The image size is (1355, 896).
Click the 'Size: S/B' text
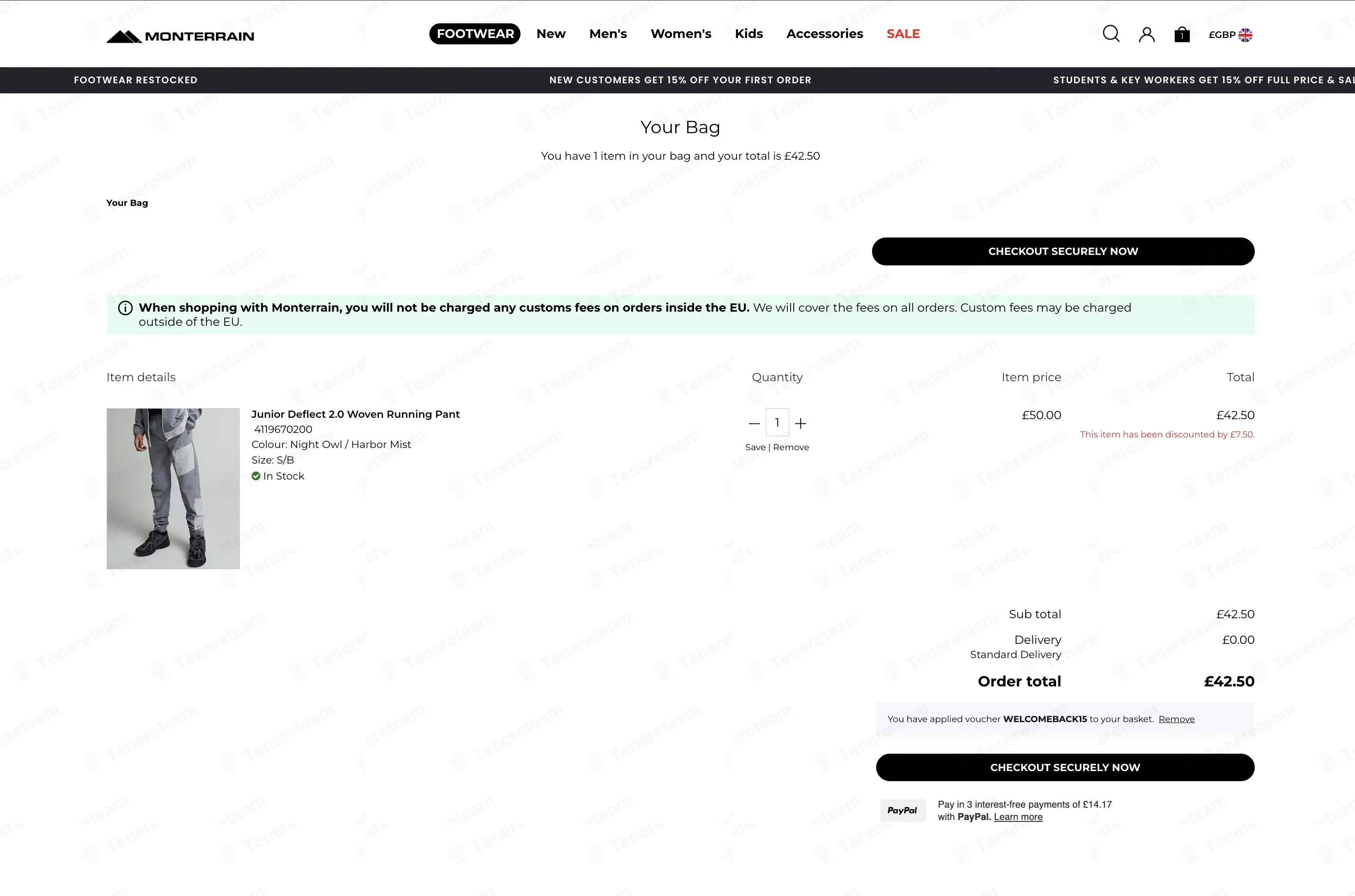point(272,460)
